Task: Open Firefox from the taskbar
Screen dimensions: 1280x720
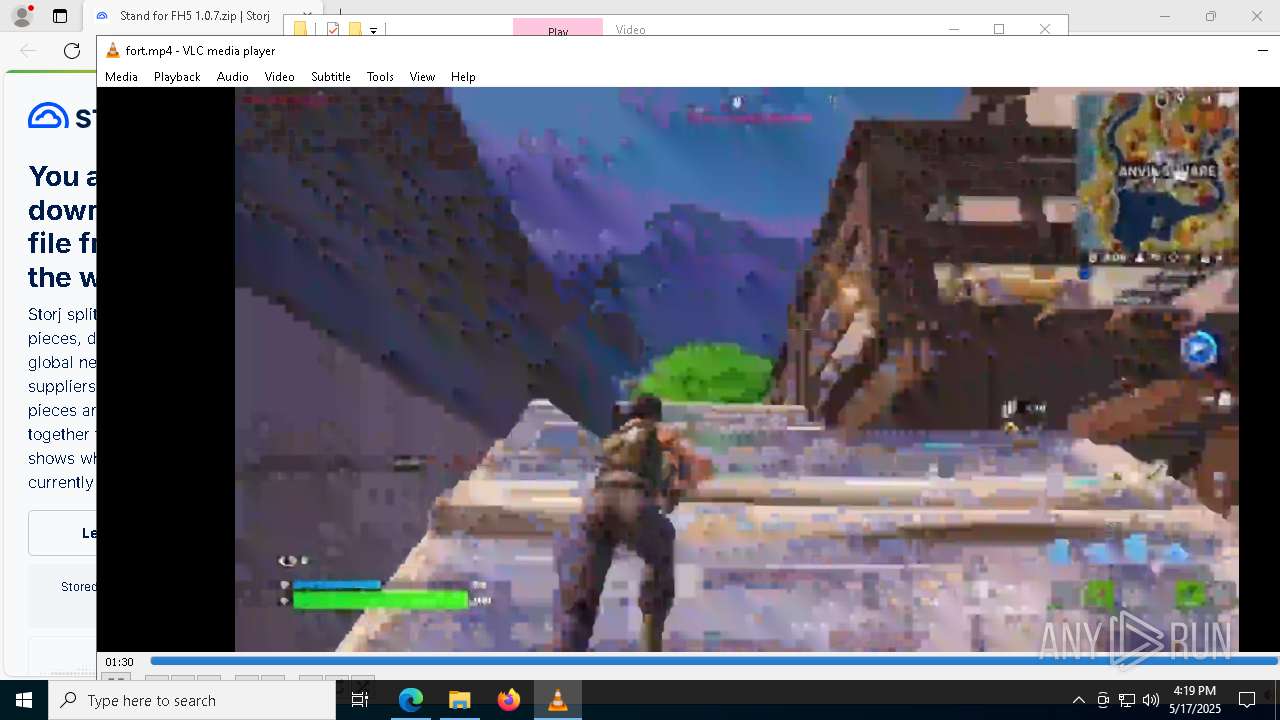Action: [x=508, y=700]
